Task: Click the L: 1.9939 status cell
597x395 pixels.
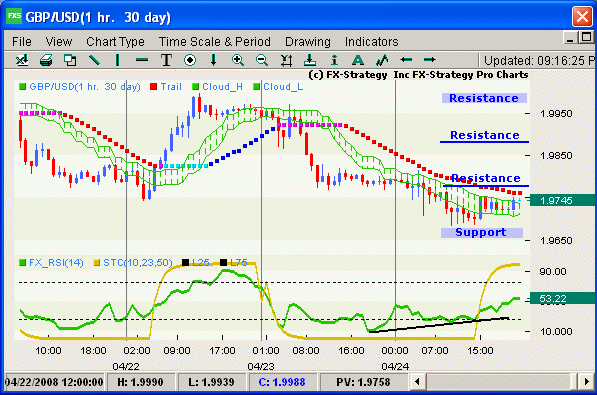Action: [211, 382]
